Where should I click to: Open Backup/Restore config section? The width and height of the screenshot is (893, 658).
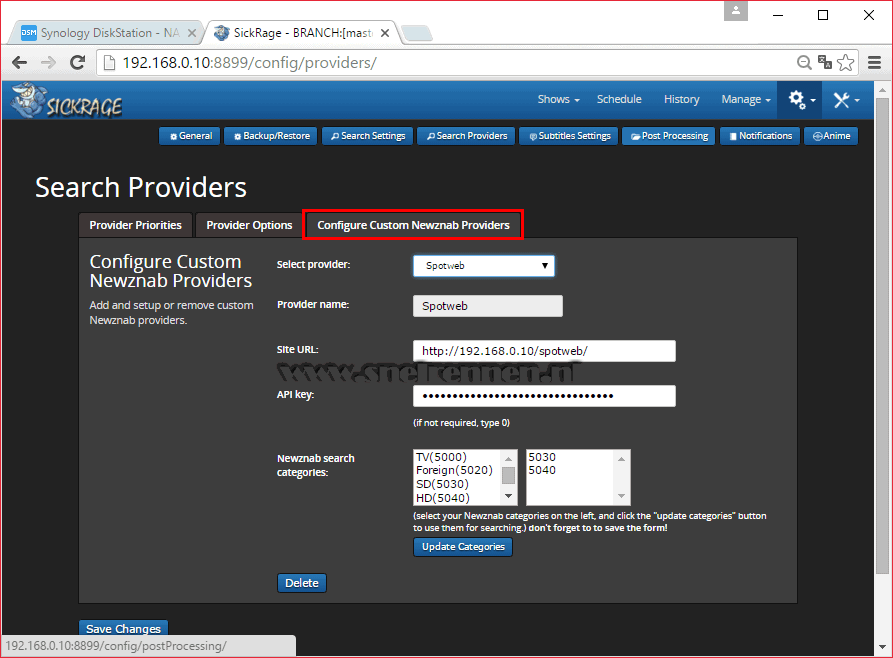271,136
